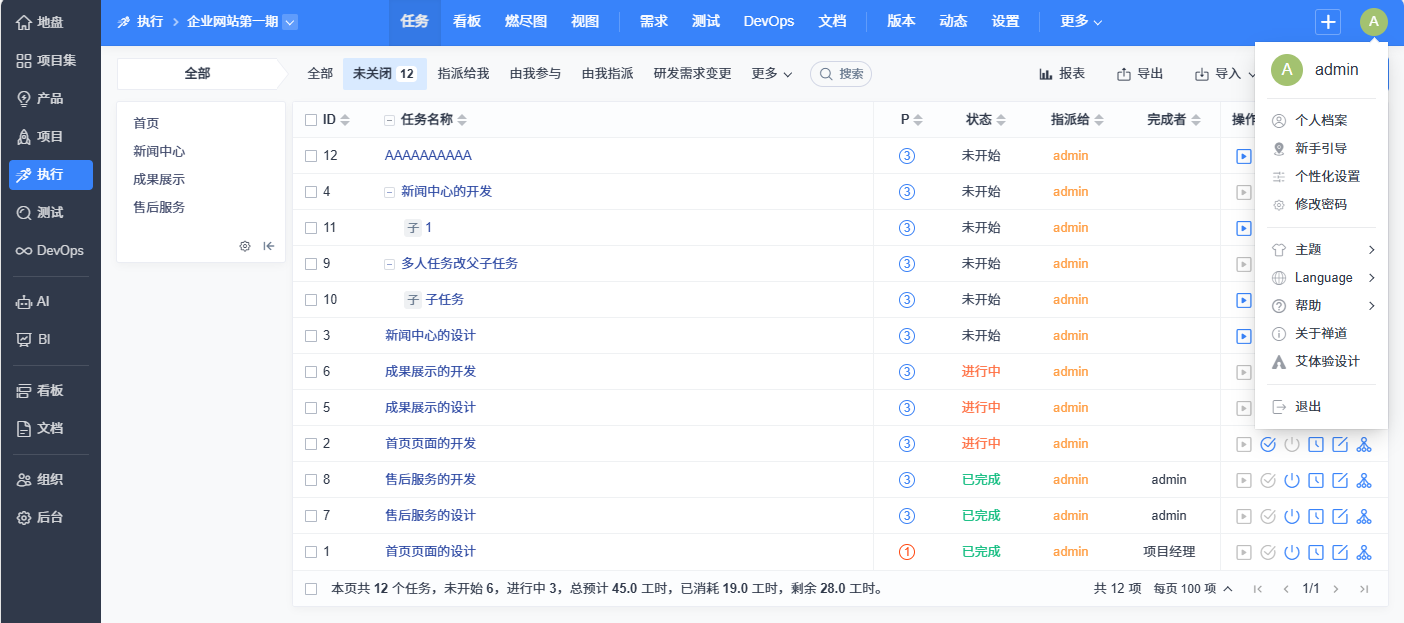Image resolution: width=1404 pixels, height=623 pixels.
Task: Expand the Language submenu
Action: coord(1323,278)
